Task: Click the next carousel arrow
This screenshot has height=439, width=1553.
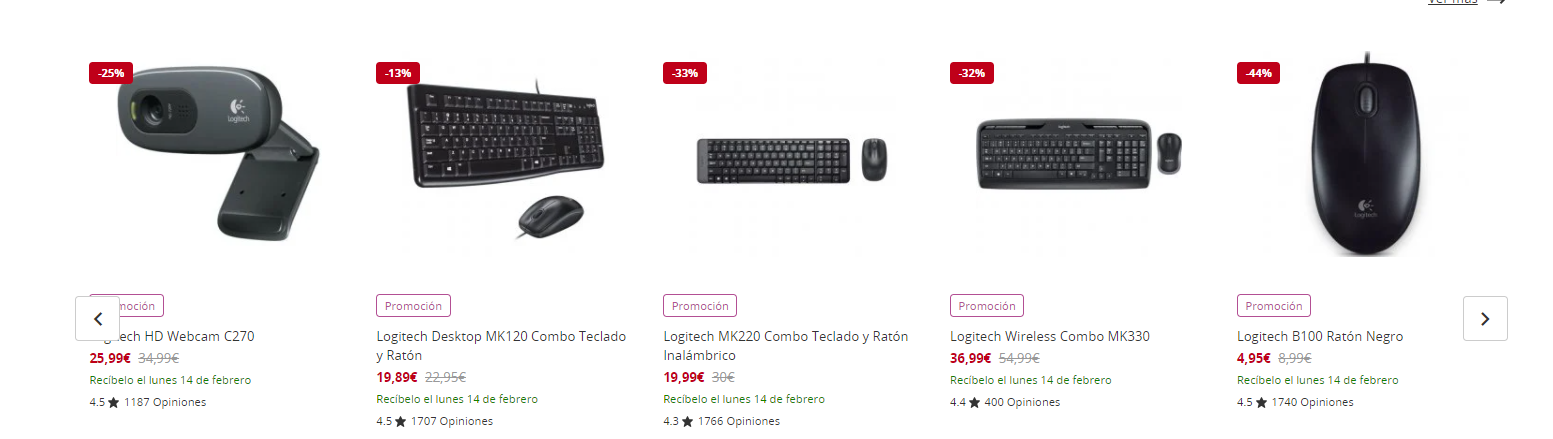Action: 1485,319
